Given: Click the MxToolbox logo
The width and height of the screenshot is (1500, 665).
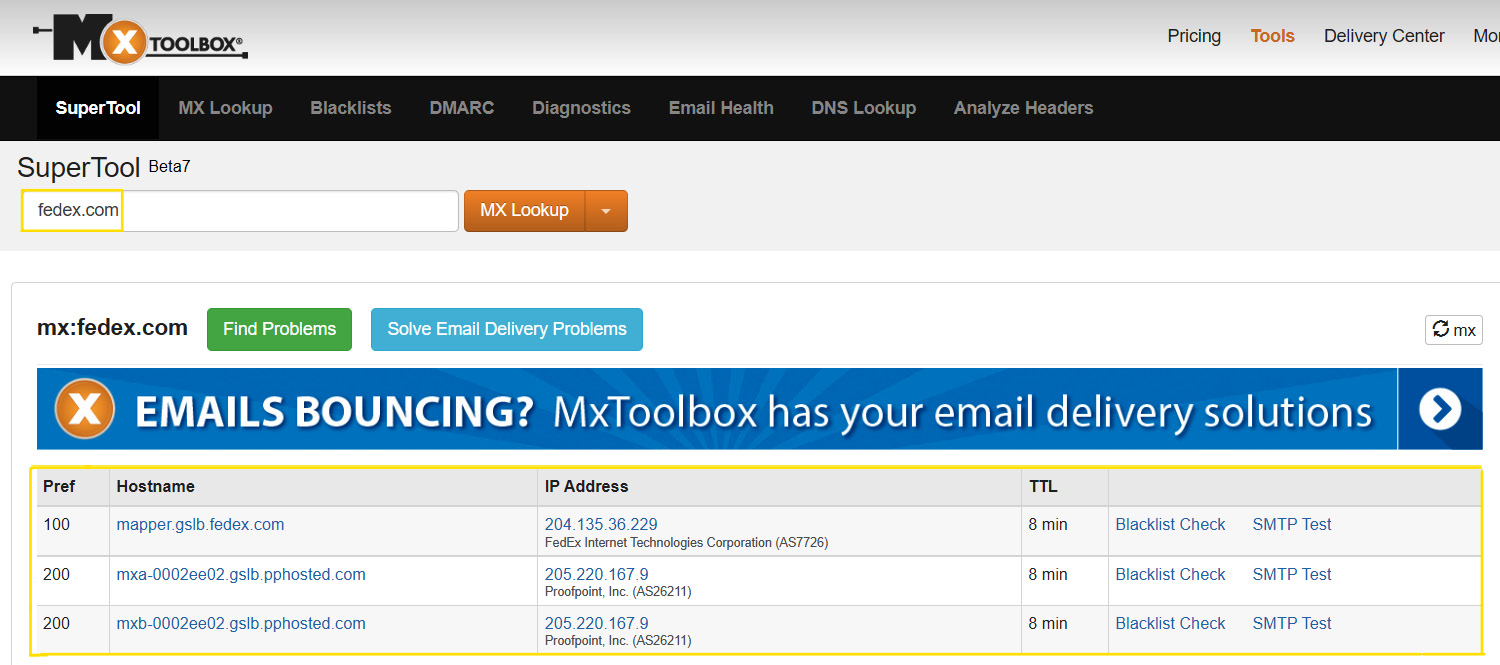Looking at the screenshot, I should (140, 38).
